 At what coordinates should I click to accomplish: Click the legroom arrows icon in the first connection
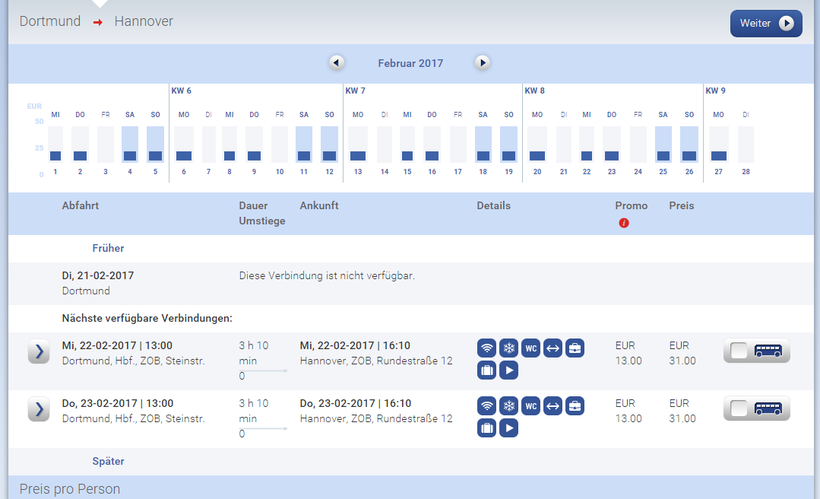click(553, 349)
